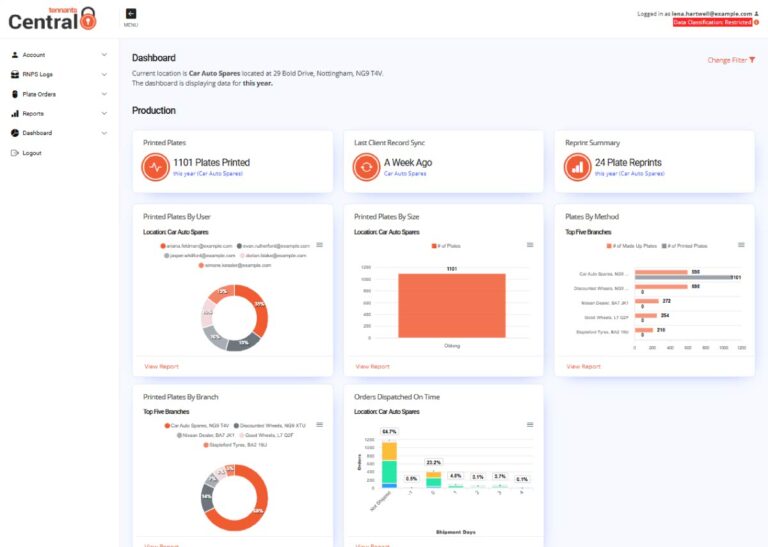The image size is (768, 547).
Task: Toggle the '# of Plates' legend entry
Action: pyautogui.click(x=446, y=246)
